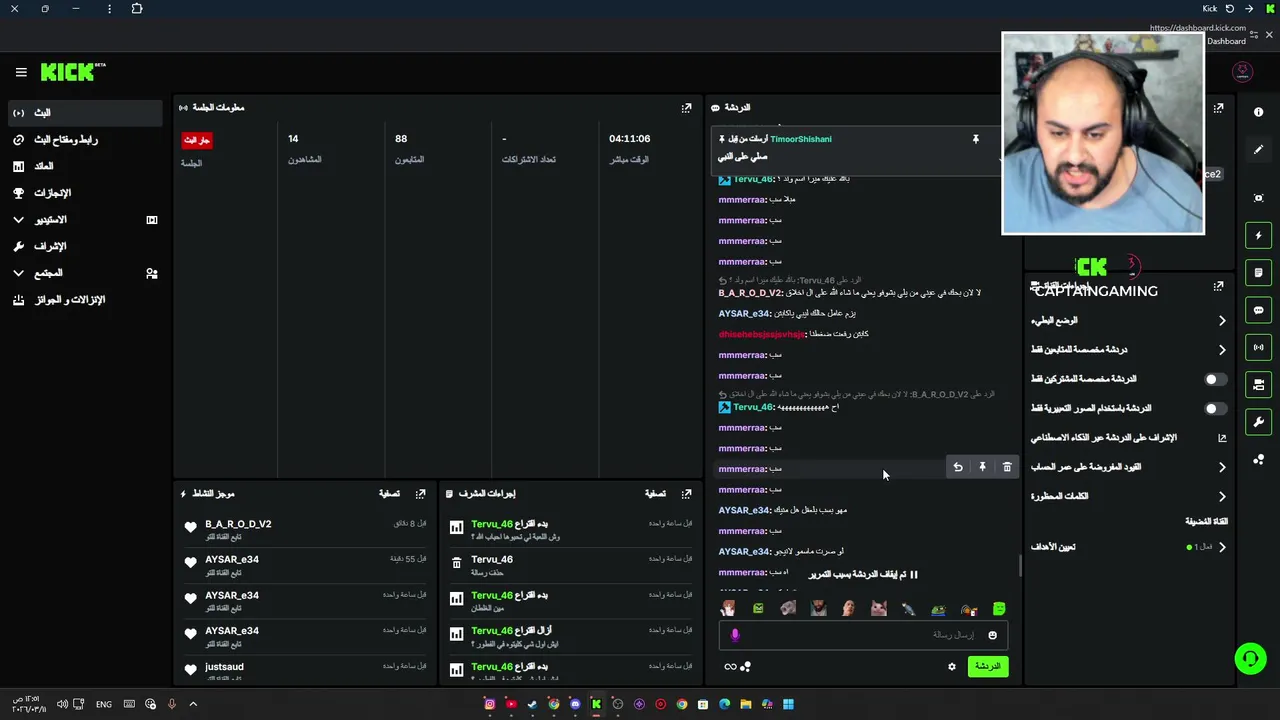Screen dimensions: 1280x720
Task: Pop out the activity feed panel
Action: pyautogui.click(x=420, y=494)
